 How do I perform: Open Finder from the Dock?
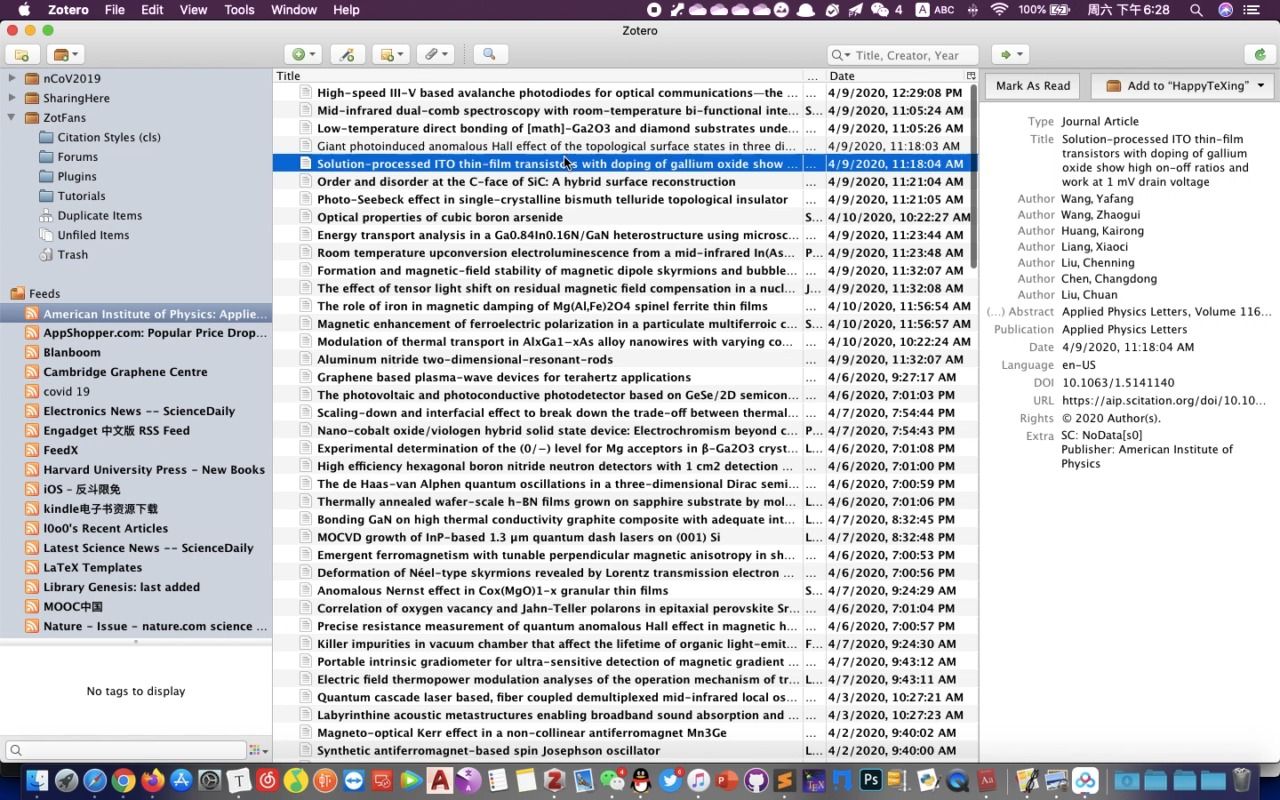(36, 781)
